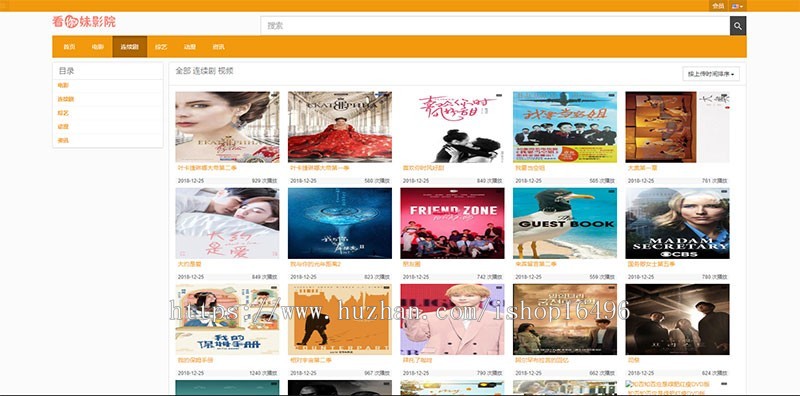Click the magnifier search icon button

(x=738, y=26)
